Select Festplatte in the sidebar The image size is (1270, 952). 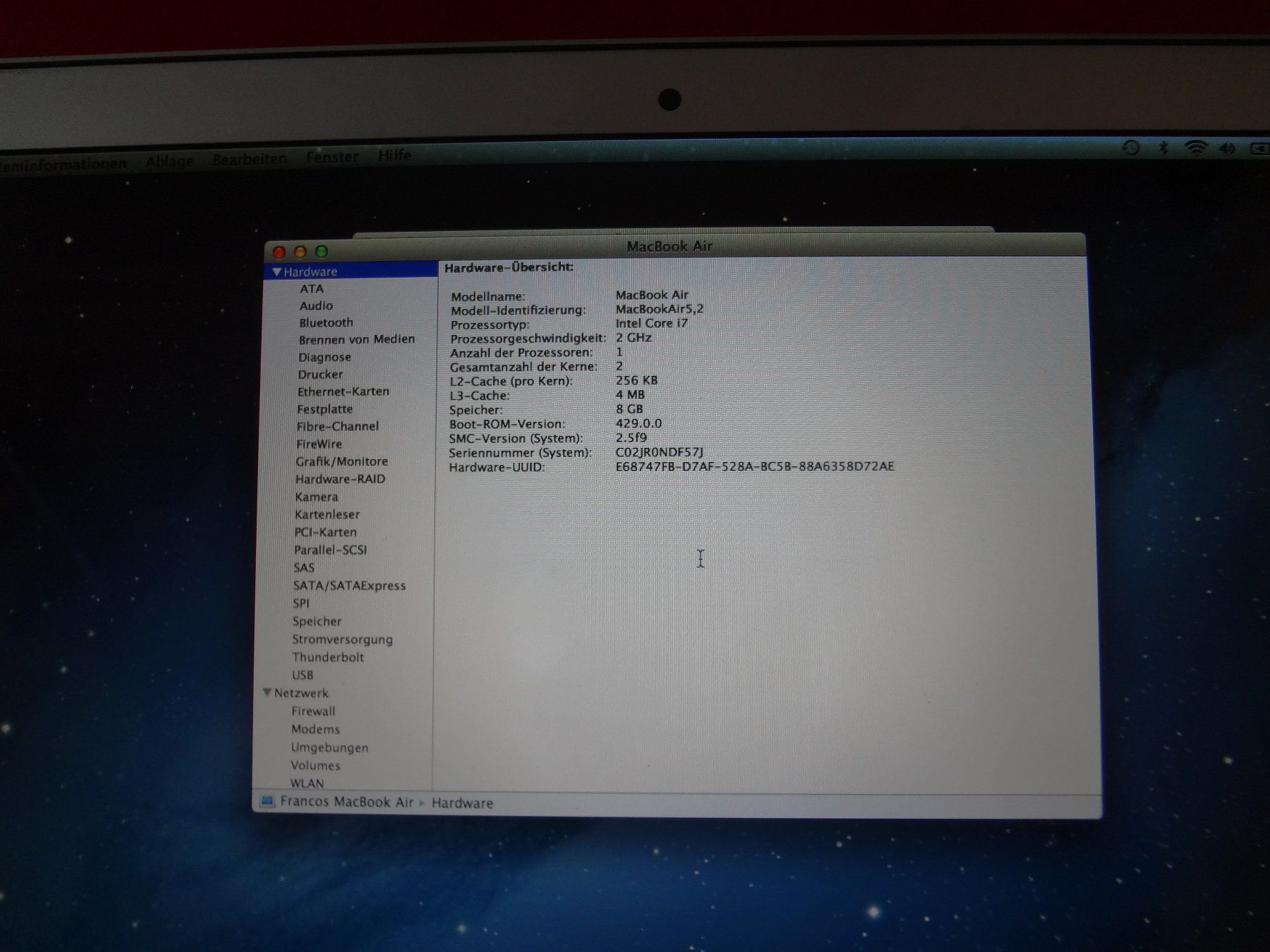[x=325, y=409]
